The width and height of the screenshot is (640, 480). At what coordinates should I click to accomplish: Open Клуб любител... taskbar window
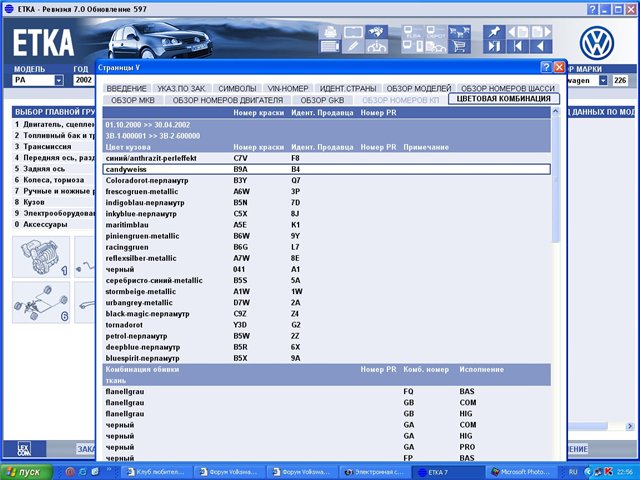[157, 472]
